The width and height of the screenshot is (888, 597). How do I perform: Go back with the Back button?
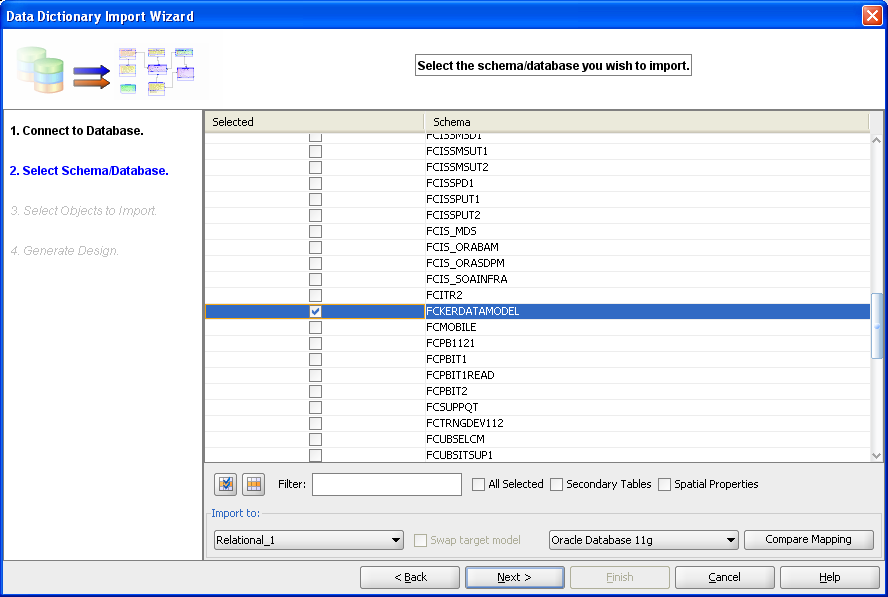pos(410,577)
